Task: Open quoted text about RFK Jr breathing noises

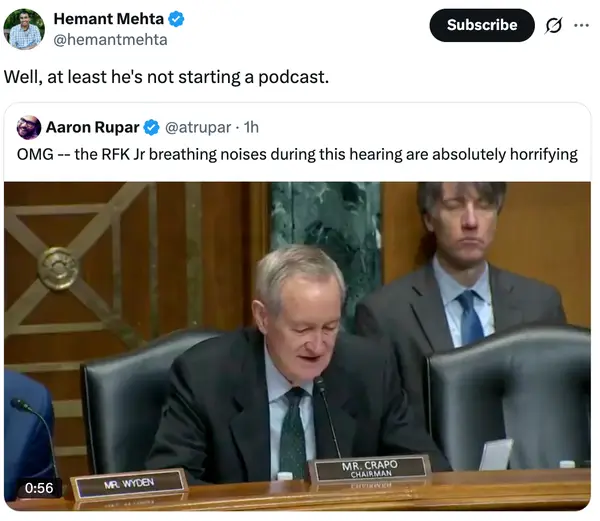Action: pyautogui.click(x=297, y=155)
